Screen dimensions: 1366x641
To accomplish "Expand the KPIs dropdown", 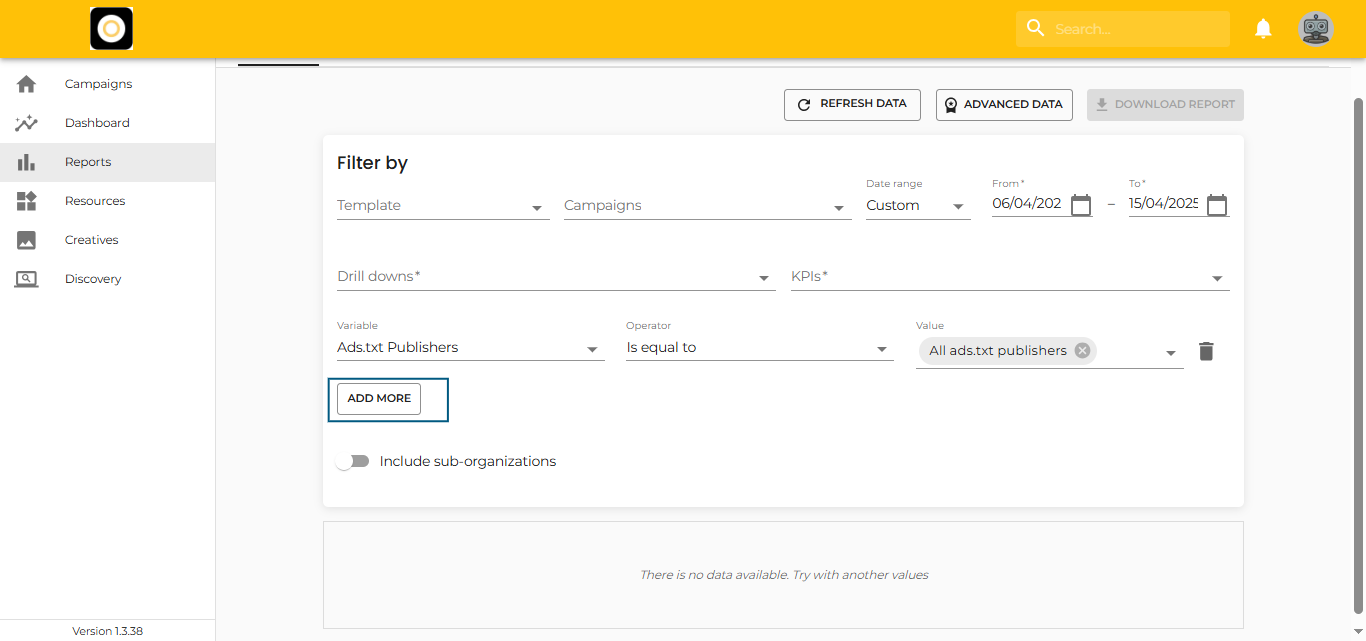I will 1009,277.
